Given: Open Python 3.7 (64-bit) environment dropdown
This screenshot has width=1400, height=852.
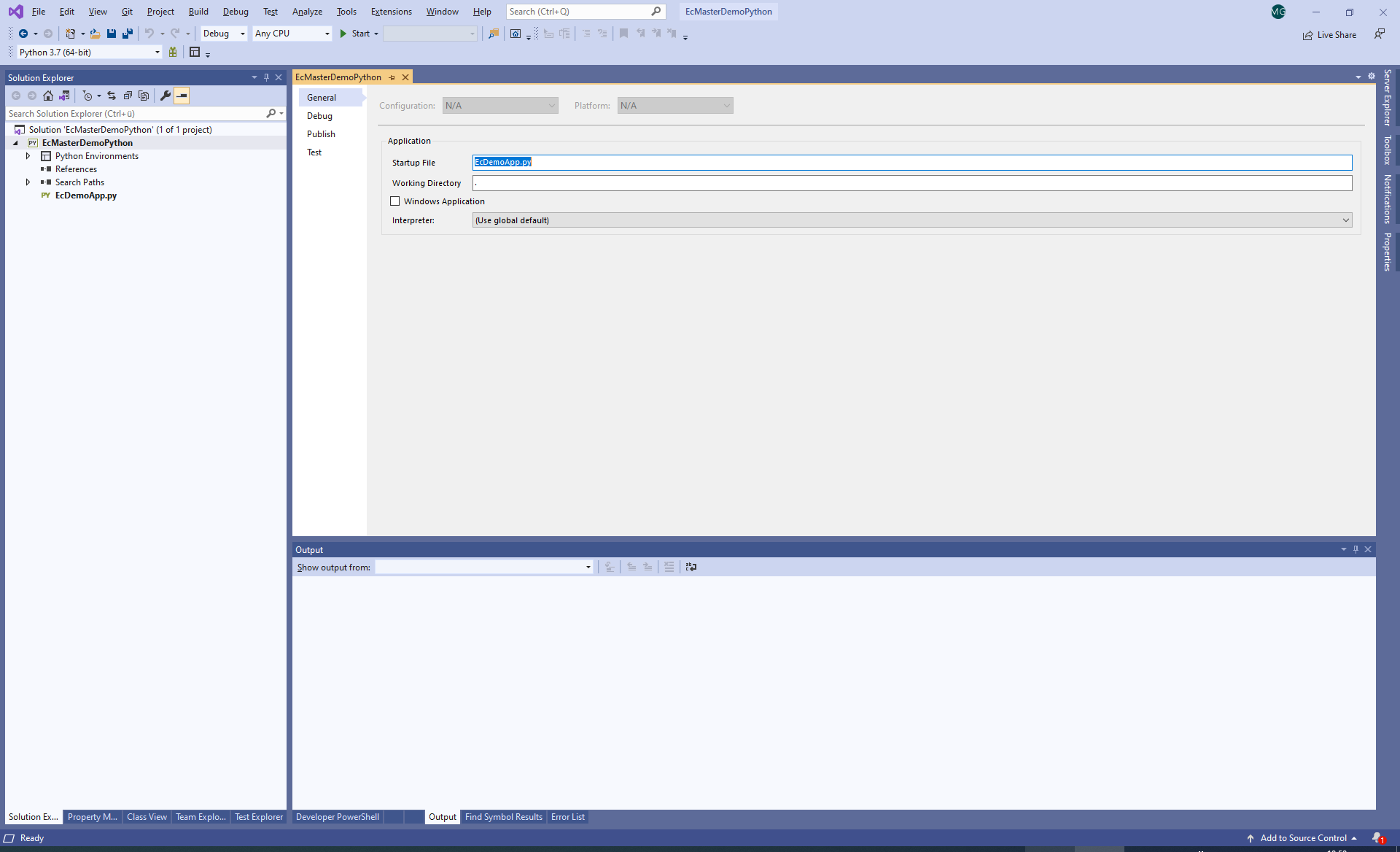Looking at the screenshot, I should pos(157,53).
